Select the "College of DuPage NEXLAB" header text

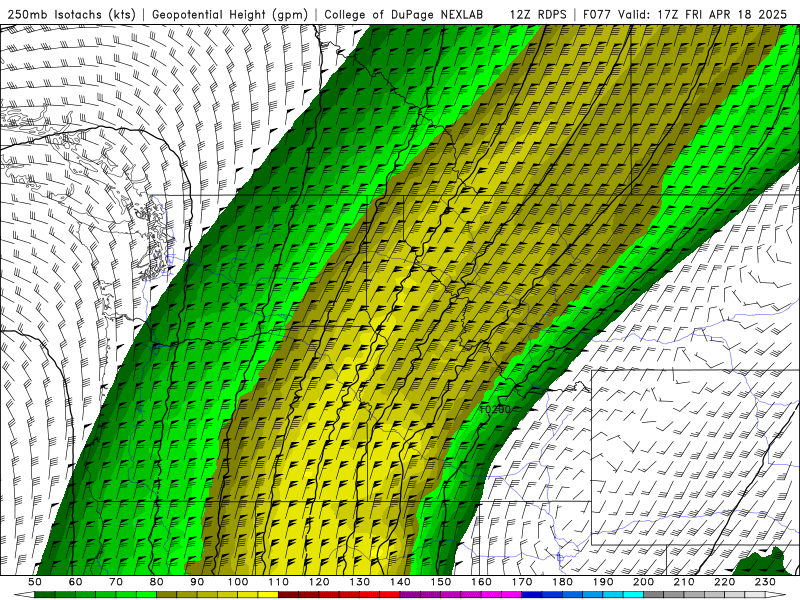[x=403, y=14]
